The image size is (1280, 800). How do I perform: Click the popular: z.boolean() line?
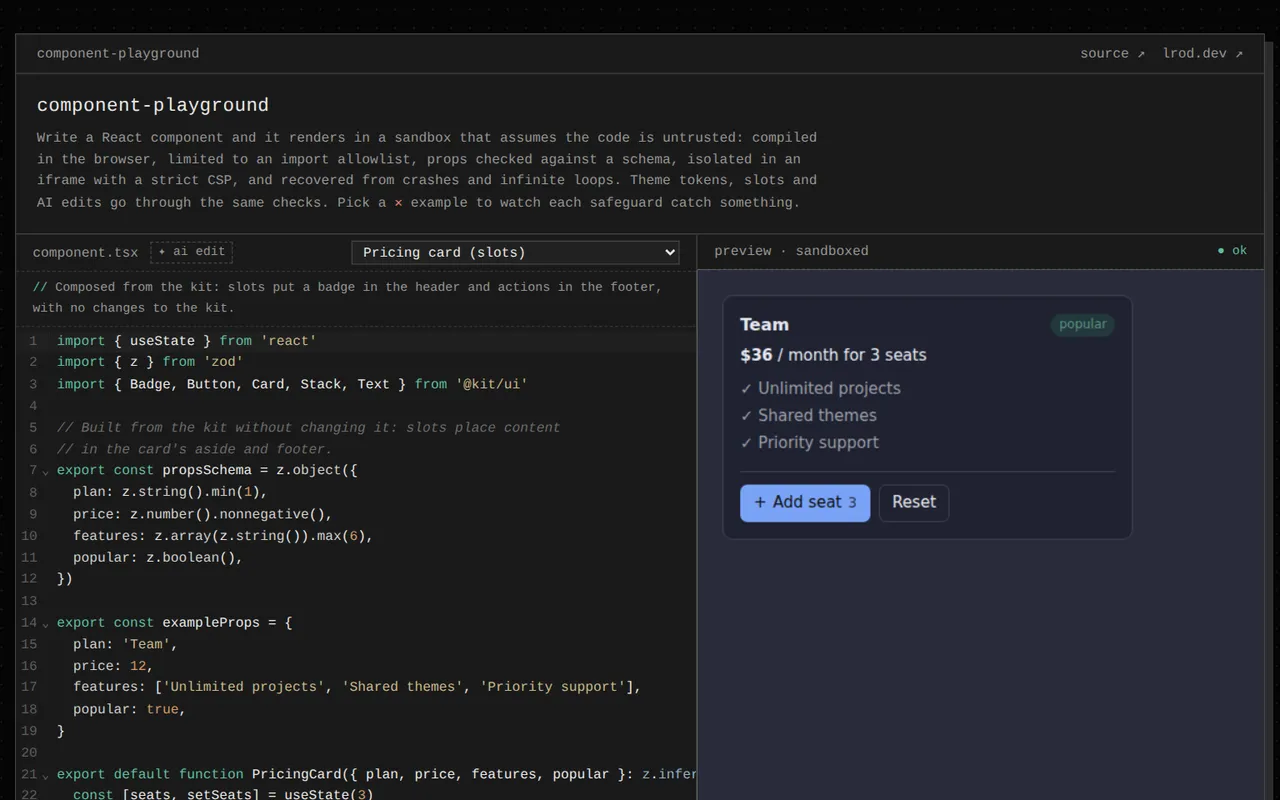tap(158, 557)
